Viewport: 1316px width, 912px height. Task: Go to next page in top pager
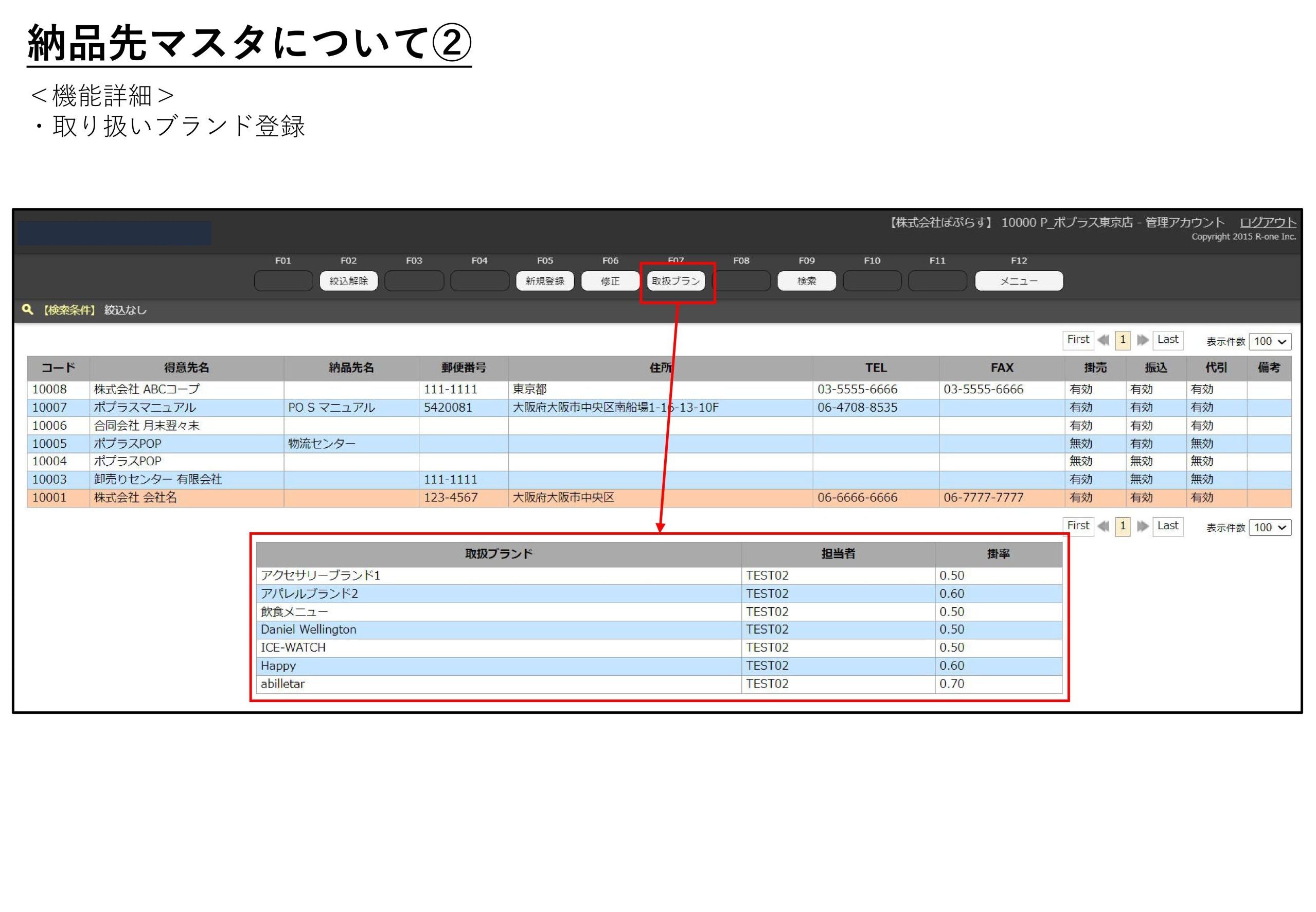[x=1142, y=340]
